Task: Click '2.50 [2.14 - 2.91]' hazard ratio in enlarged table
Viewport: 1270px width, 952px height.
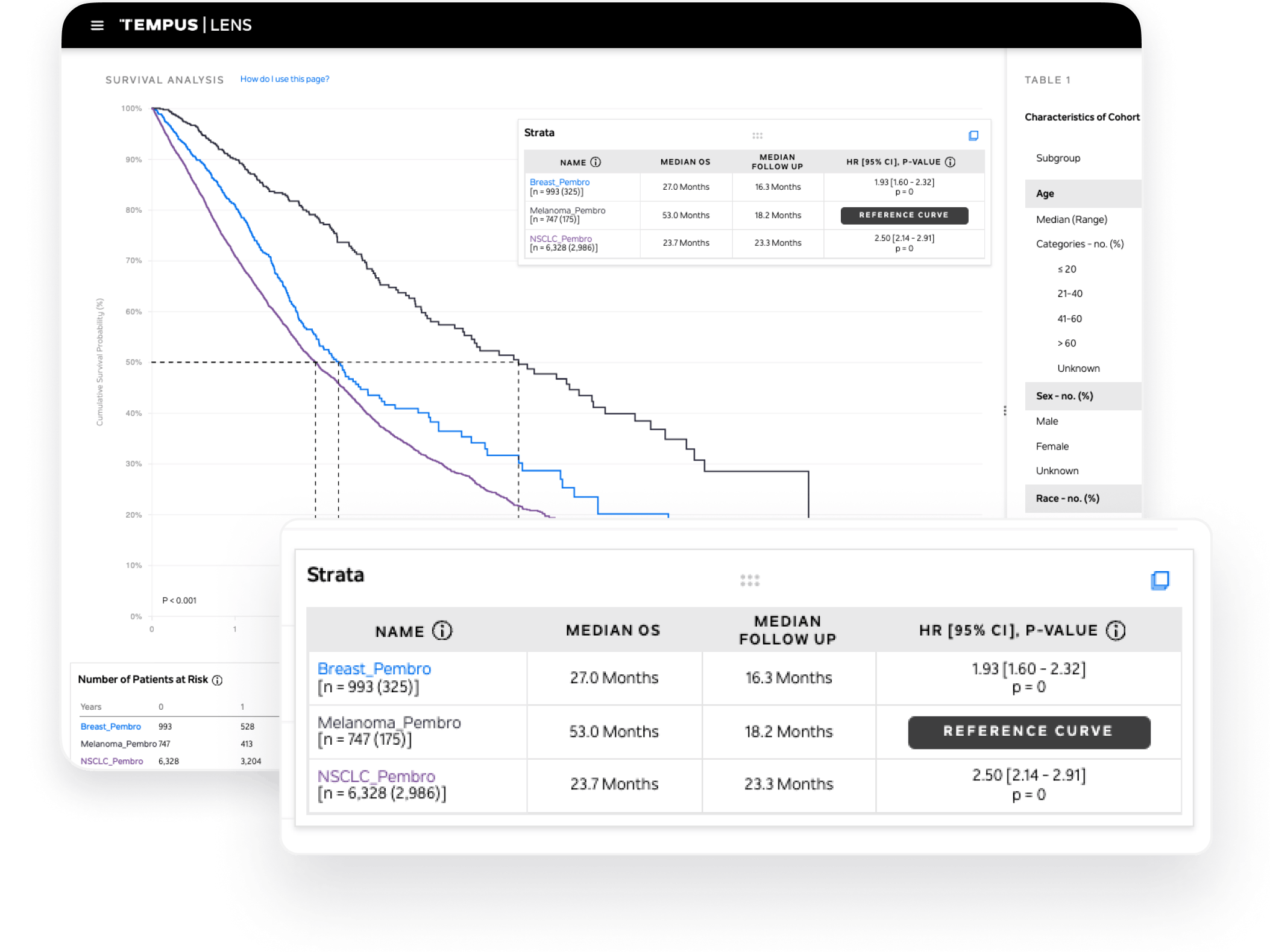Action: pos(1029,775)
